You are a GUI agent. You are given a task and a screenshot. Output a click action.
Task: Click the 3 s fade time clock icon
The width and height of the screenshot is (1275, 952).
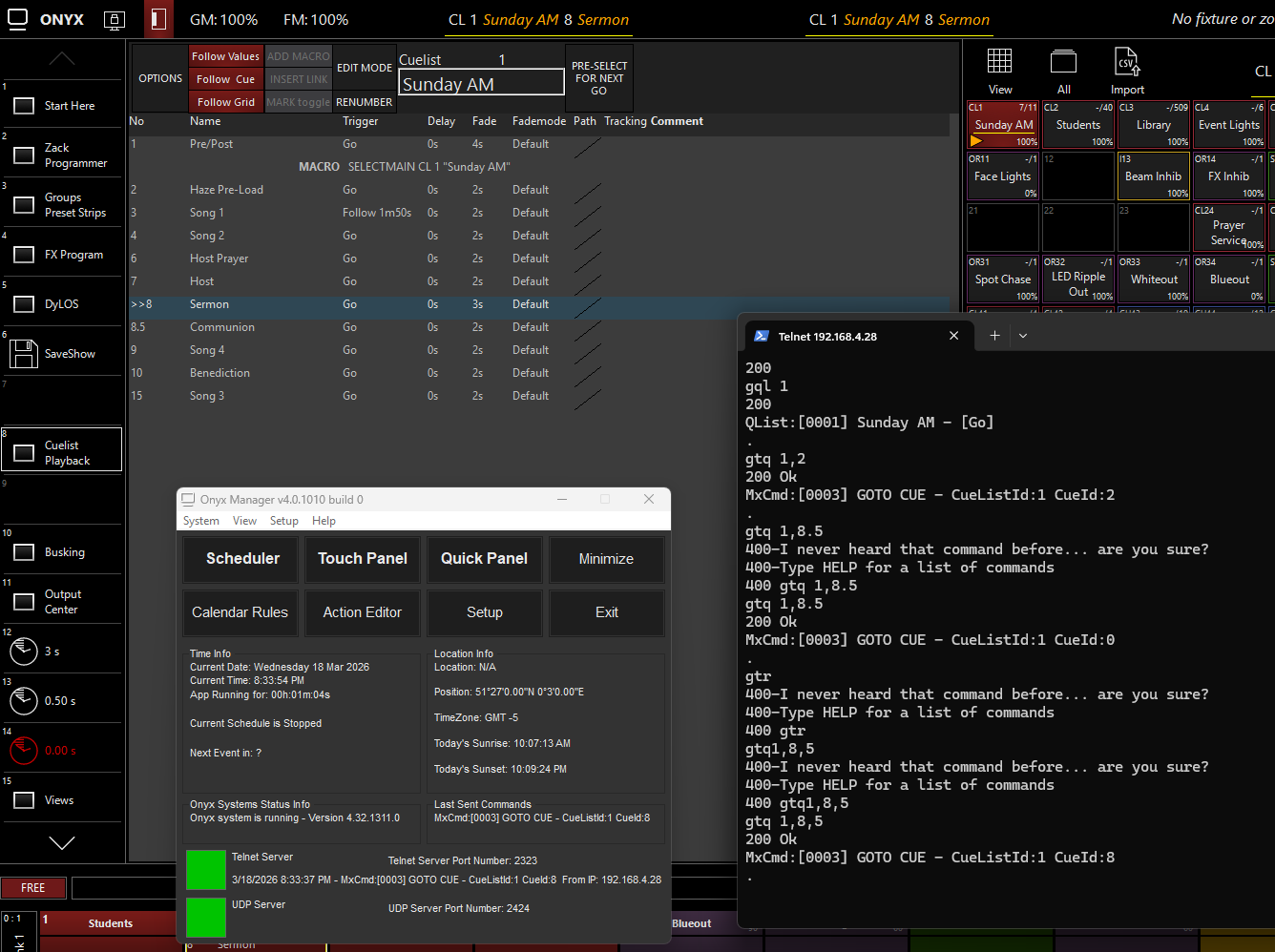[24, 652]
